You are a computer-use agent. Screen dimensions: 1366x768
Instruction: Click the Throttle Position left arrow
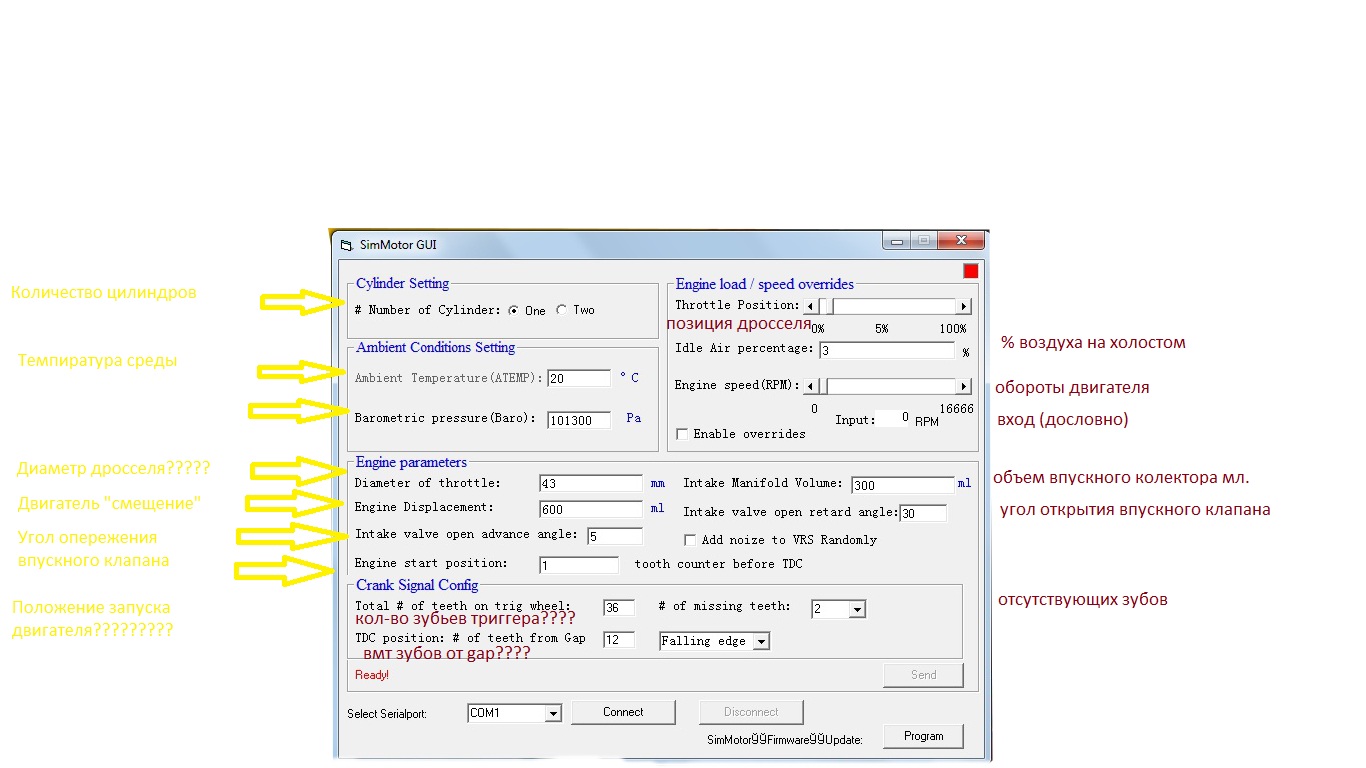pos(810,307)
